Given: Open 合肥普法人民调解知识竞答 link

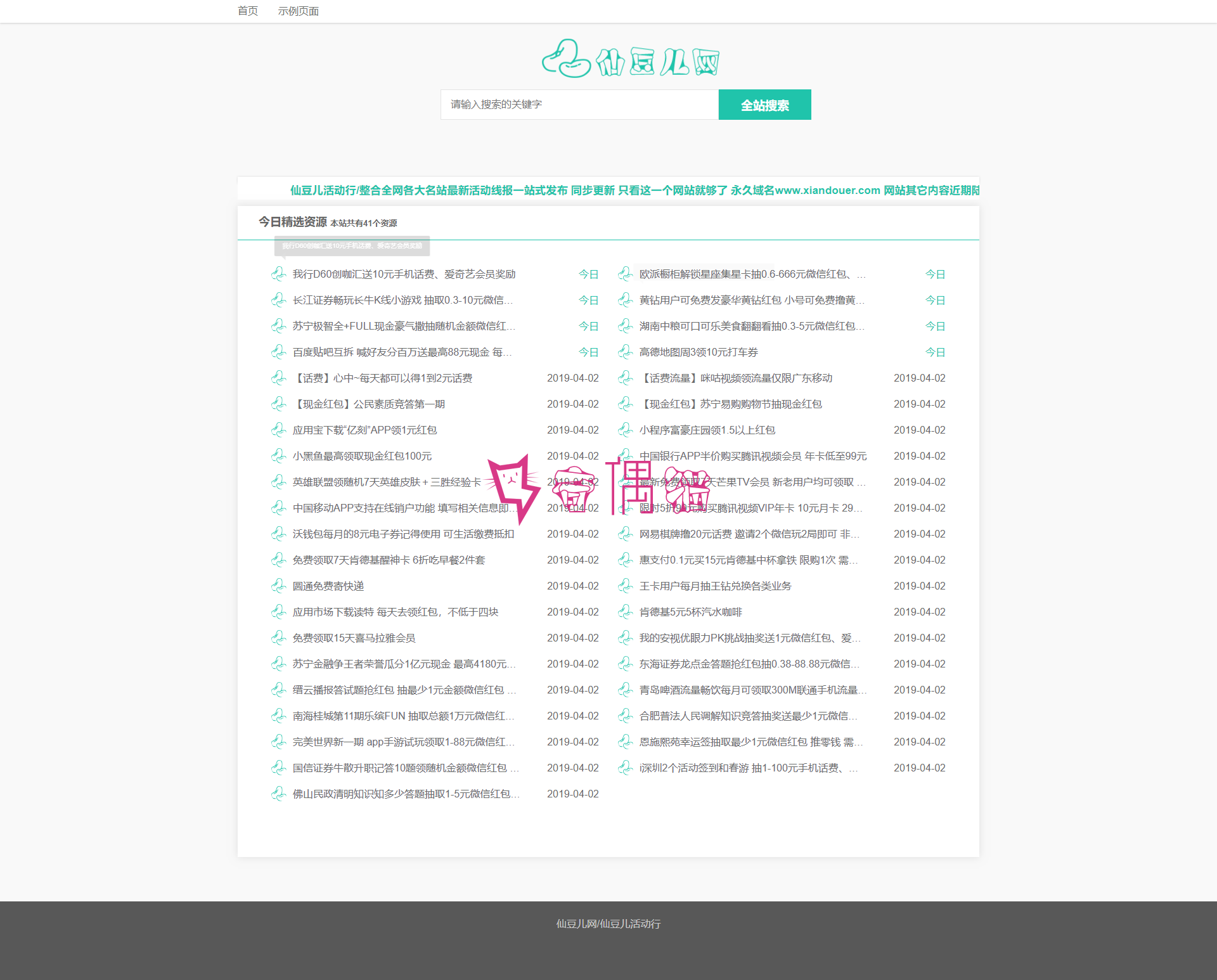Looking at the screenshot, I should click(x=749, y=716).
